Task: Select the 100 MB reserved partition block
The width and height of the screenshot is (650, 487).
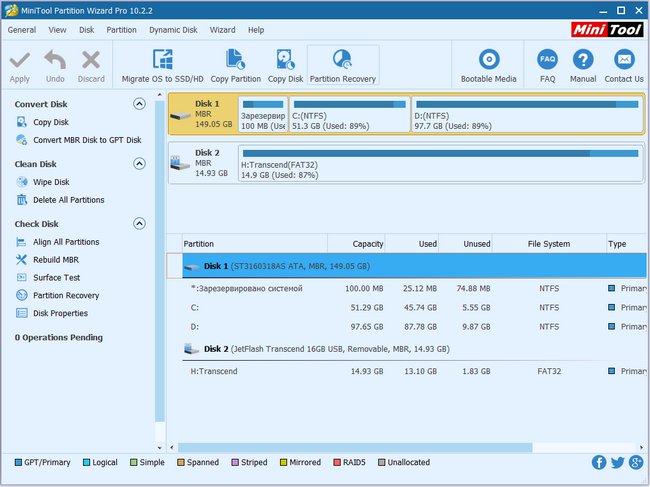Action: (x=263, y=114)
